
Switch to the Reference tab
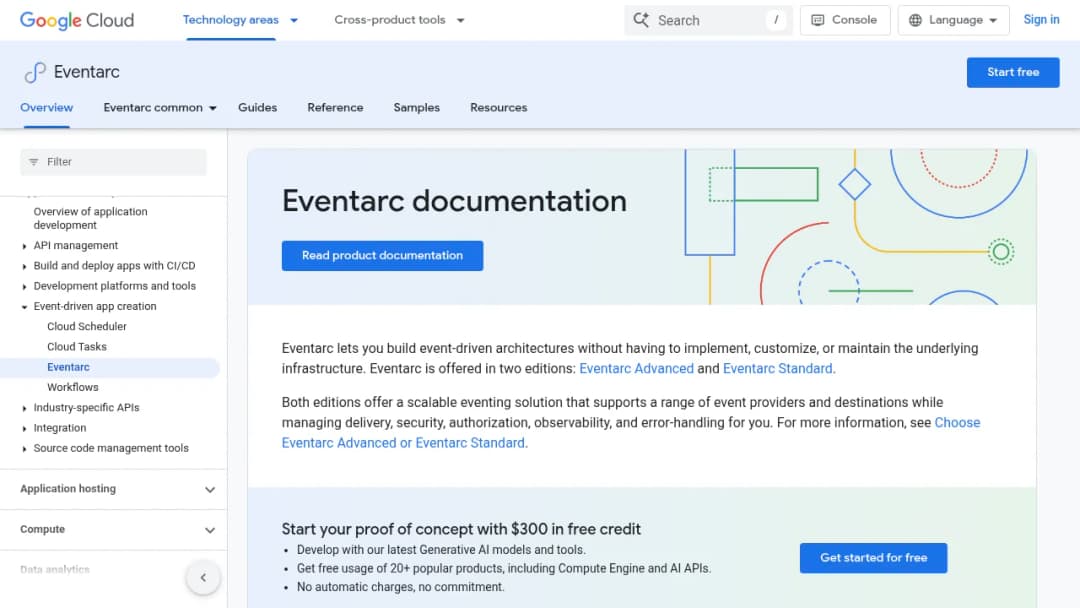coord(335,107)
